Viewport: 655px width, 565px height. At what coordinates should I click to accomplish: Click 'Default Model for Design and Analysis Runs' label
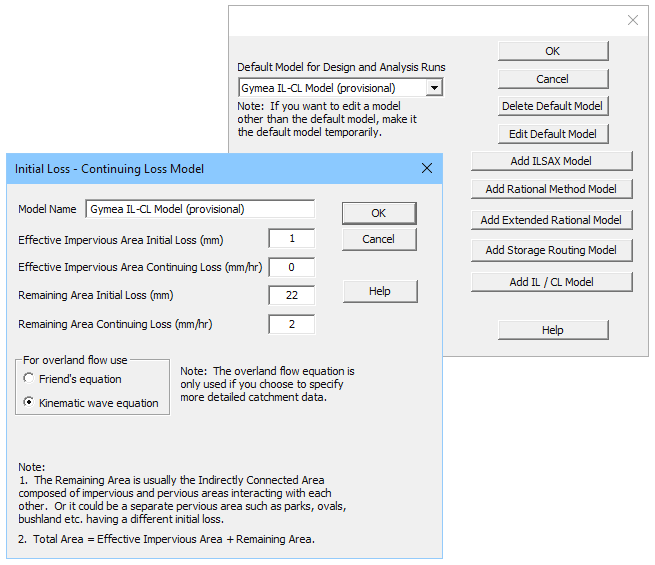pos(341,67)
